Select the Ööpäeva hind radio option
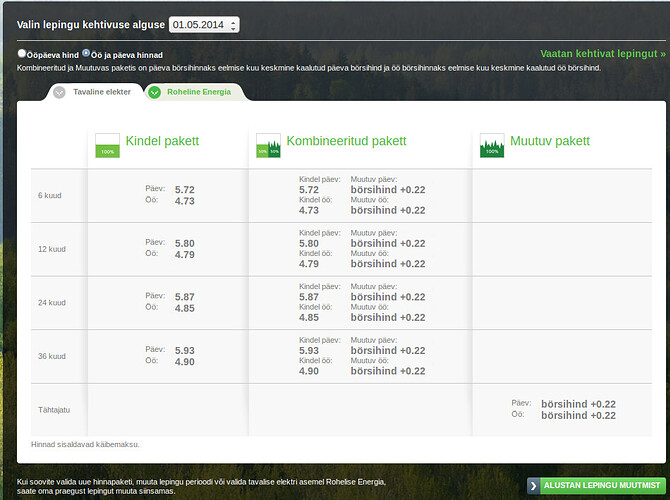The image size is (670, 500). click(x=21, y=53)
